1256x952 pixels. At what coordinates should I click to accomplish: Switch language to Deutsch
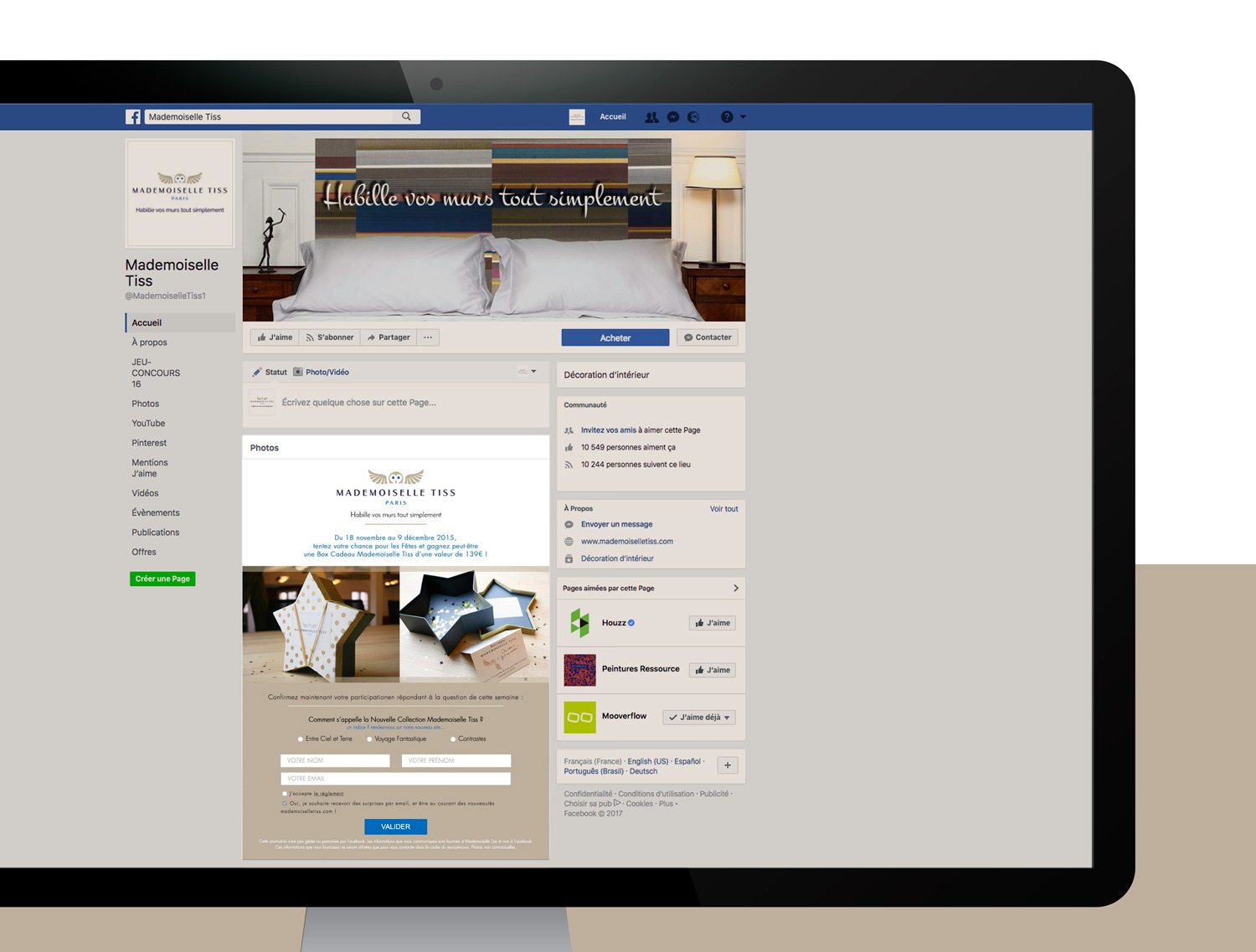coord(643,771)
